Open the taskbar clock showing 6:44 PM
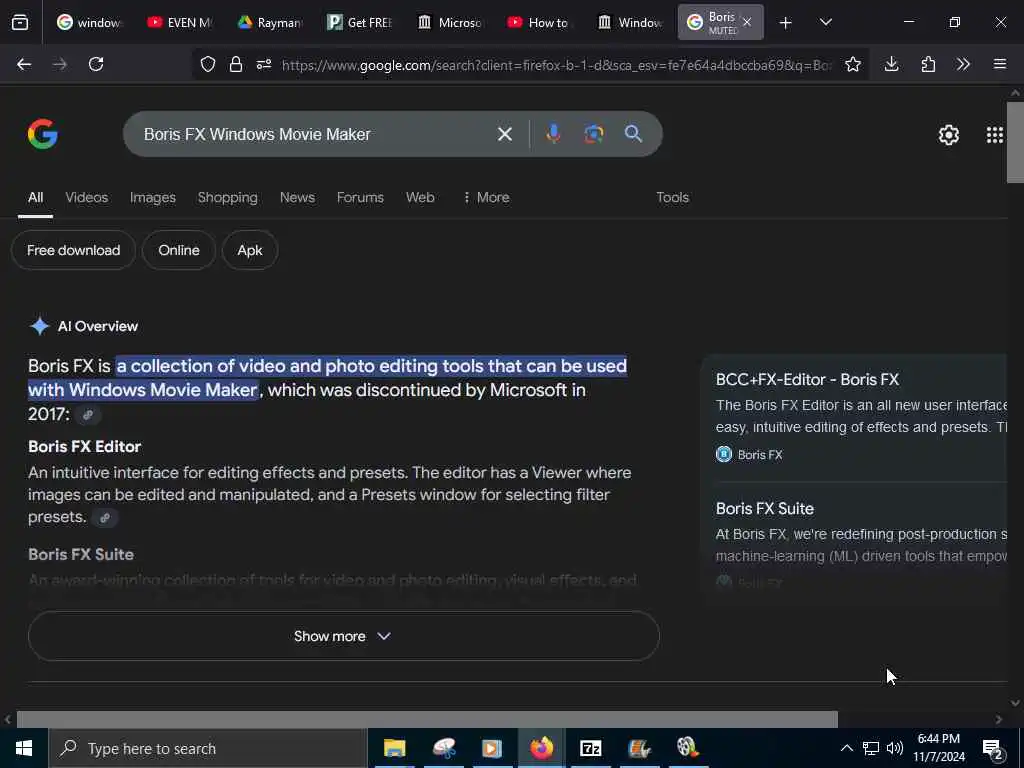Screen dimensions: 1024x768 (938, 748)
